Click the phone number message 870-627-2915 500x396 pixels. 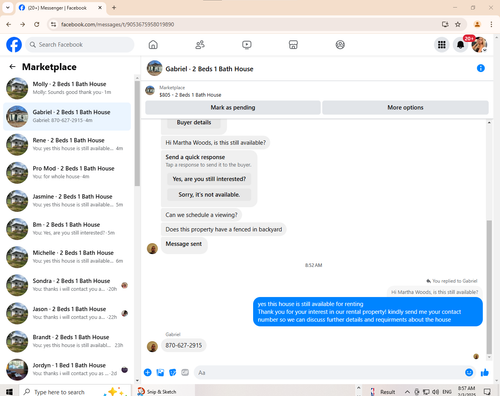coord(184,345)
